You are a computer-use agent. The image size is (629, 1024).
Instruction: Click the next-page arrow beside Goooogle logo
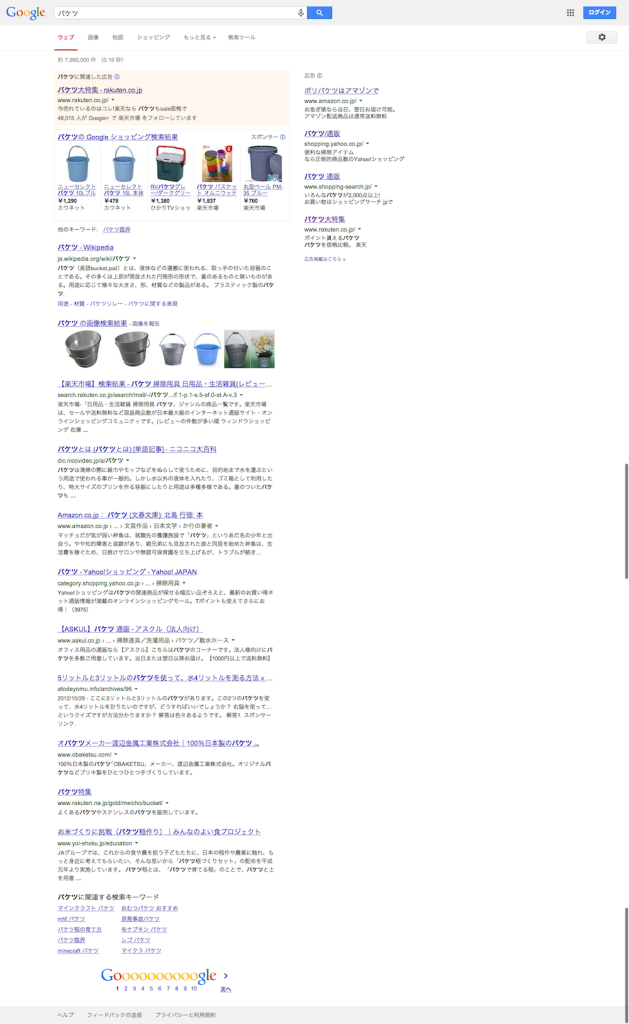[226, 976]
